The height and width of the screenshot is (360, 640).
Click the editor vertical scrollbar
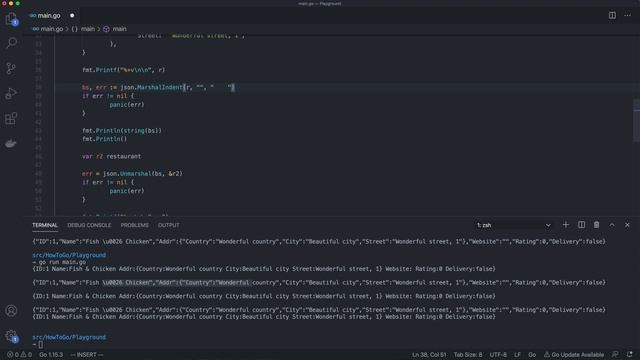pyautogui.click(x=636, y=120)
